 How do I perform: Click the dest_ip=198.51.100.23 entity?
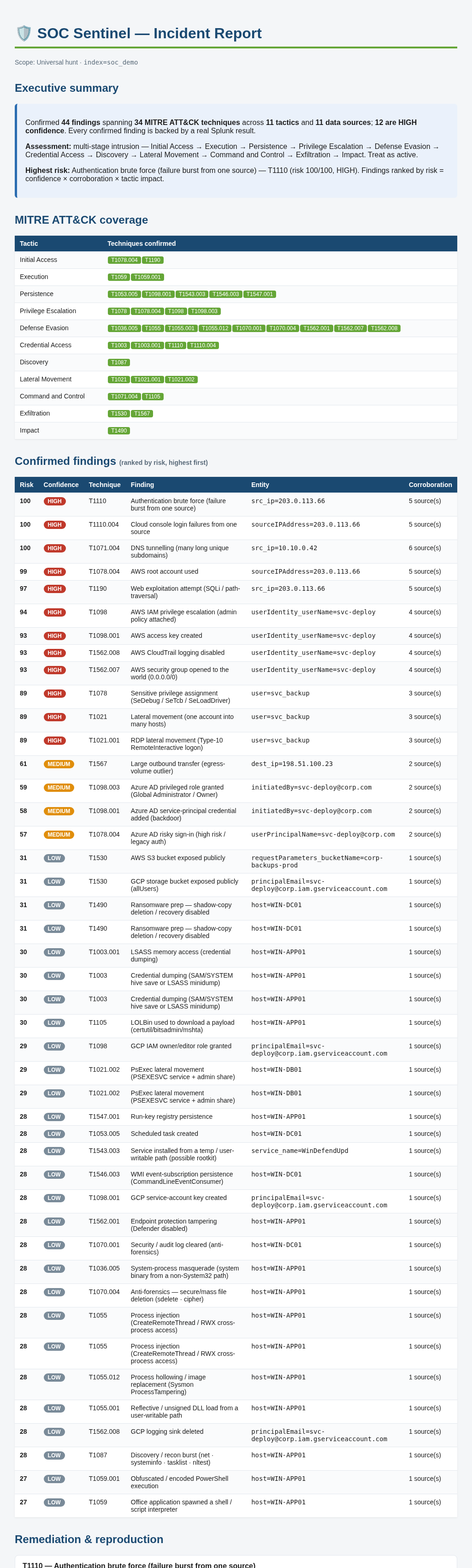click(x=292, y=764)
